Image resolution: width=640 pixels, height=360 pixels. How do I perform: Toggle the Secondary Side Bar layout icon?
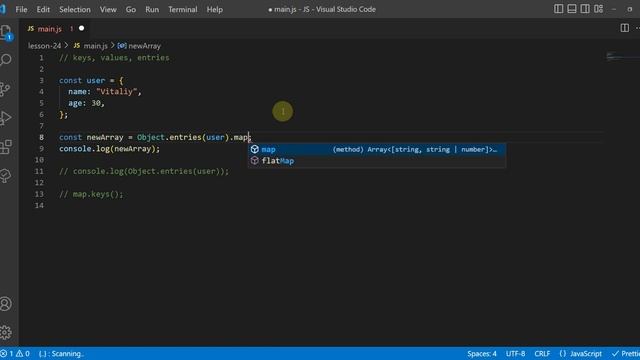click(x=585, y=9)
